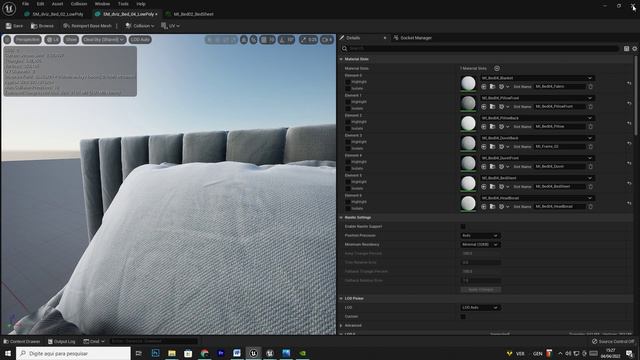This screenshot has width=640, height=360.
Task: Open the Content Drawer
Action: pyautogui.click(x=22, y=341)
